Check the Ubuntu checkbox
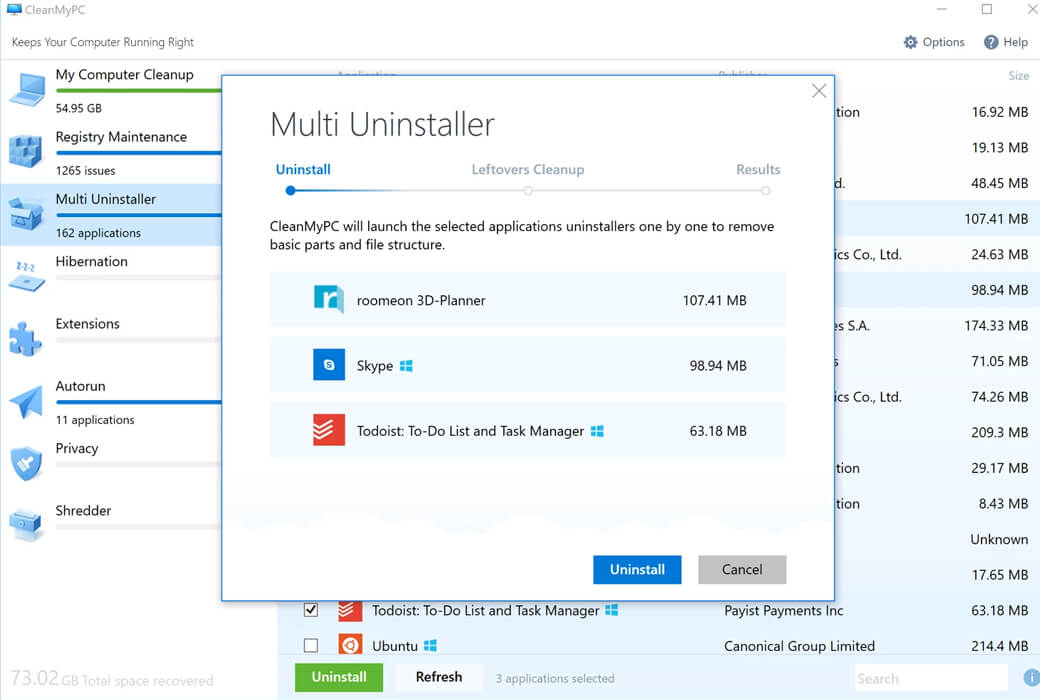This screenshot has width=1040, height=700. point(310,645)
